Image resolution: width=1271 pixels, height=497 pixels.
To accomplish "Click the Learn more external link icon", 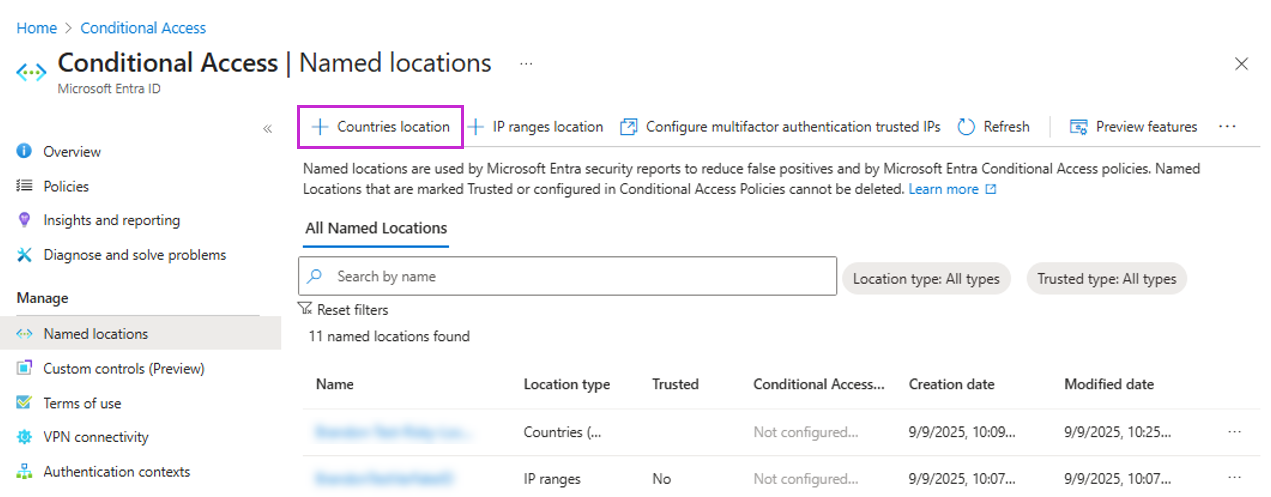I will click(x=991, y=189).
